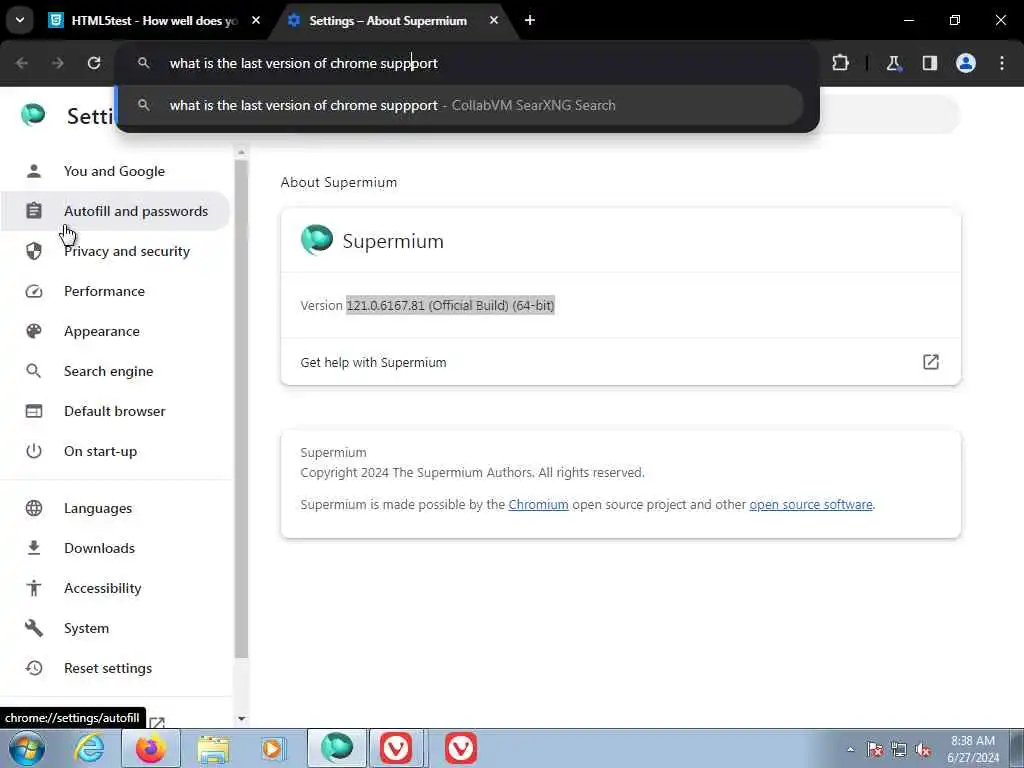Click the Supermium logo beside Settings title
1024x768 pixels.
point(33,115)
